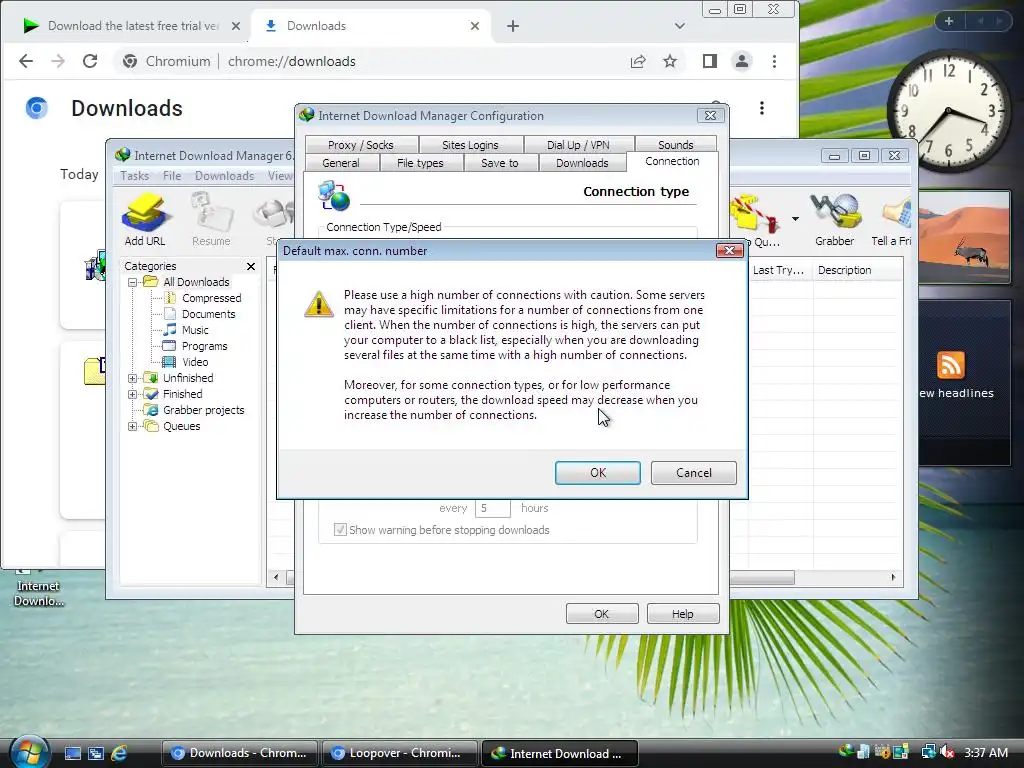Image resolution: width=1024 pixels, height=768 pixels.
Task: Click the Last Try column header
Action: (x=778, y=270)
